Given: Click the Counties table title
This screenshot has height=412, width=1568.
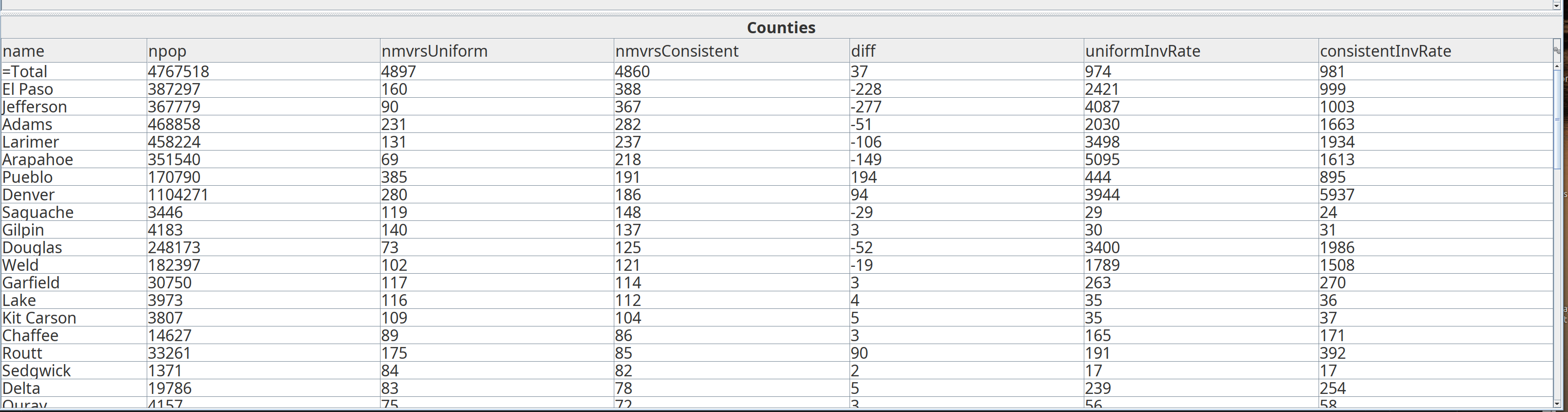Looking at the screenshot, I should click(781, 28).
